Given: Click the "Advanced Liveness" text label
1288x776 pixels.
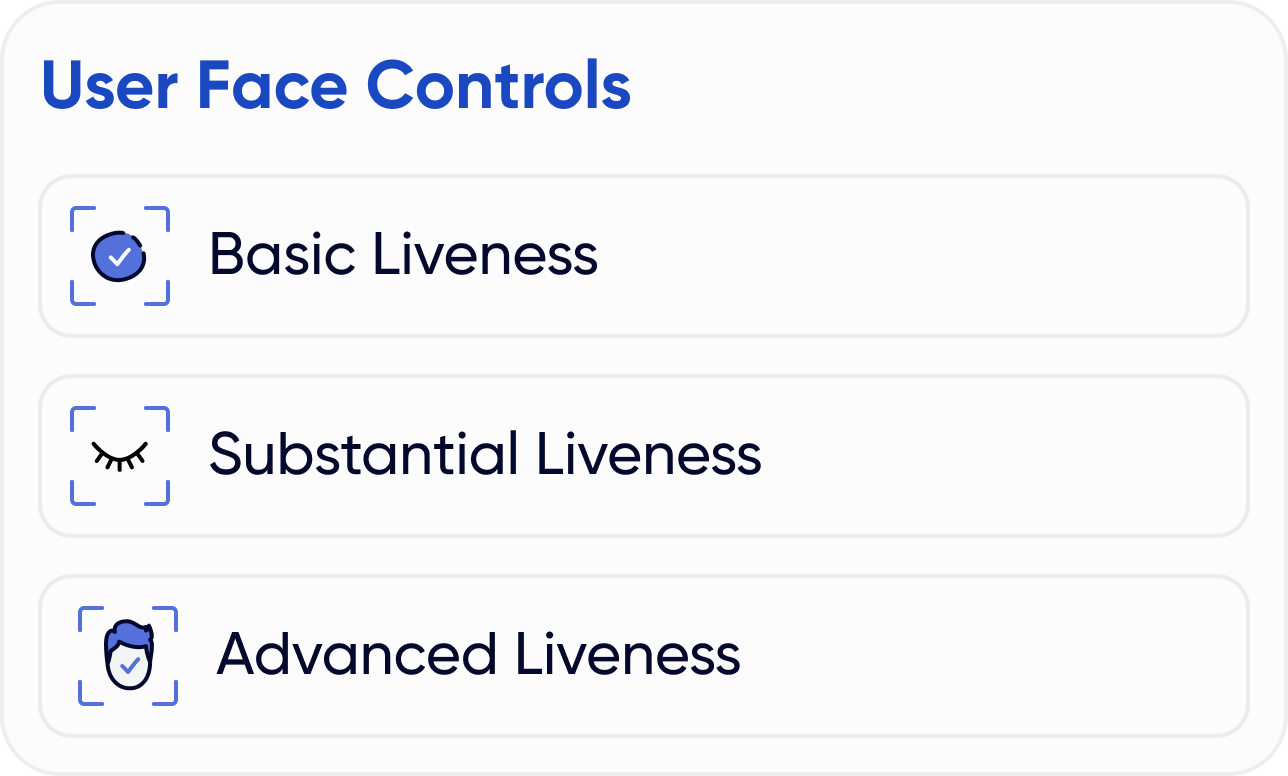Looking at the screenshot, I should 478,655.
